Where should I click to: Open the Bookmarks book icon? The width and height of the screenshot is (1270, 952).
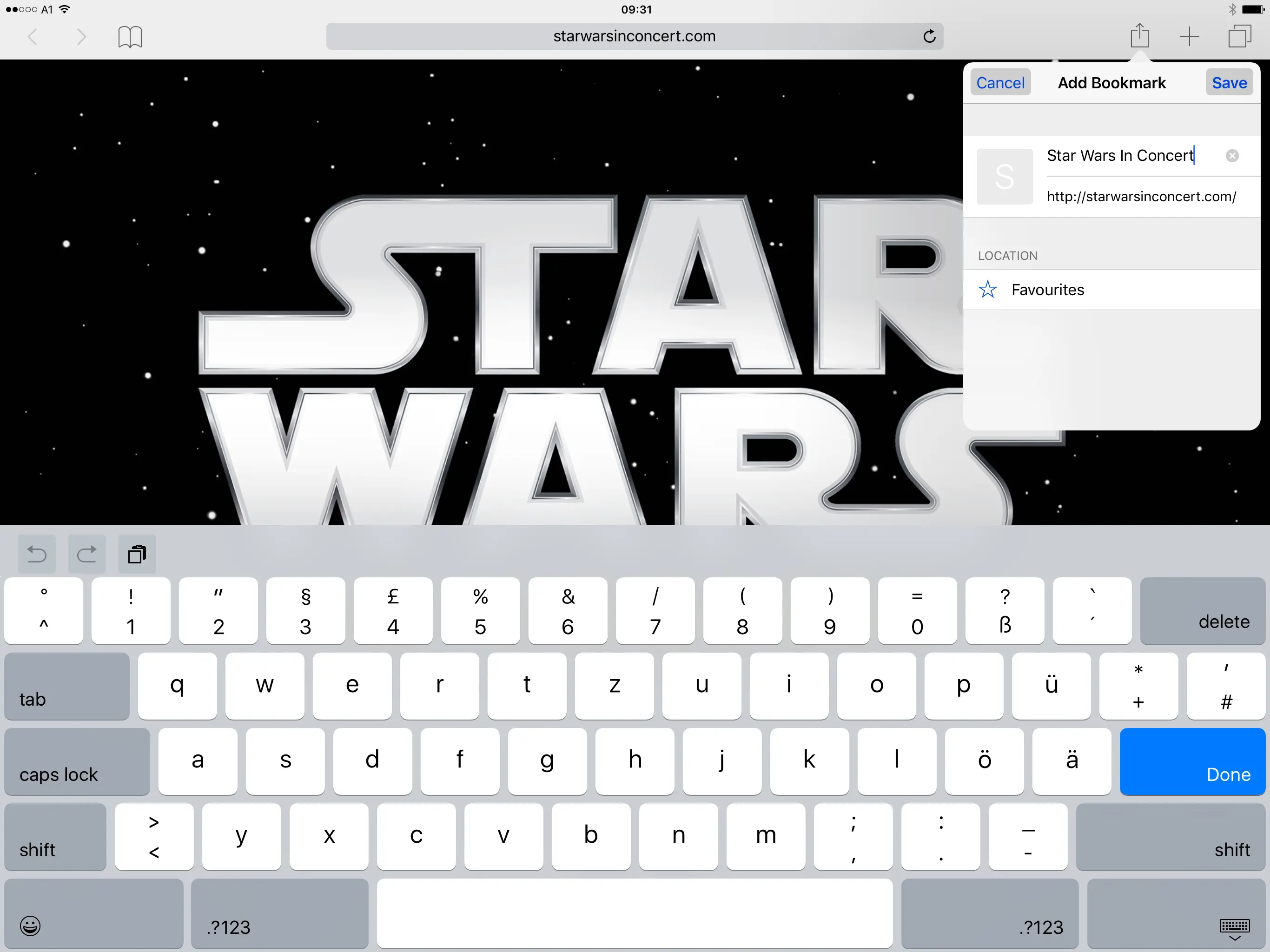click(130, 37)
